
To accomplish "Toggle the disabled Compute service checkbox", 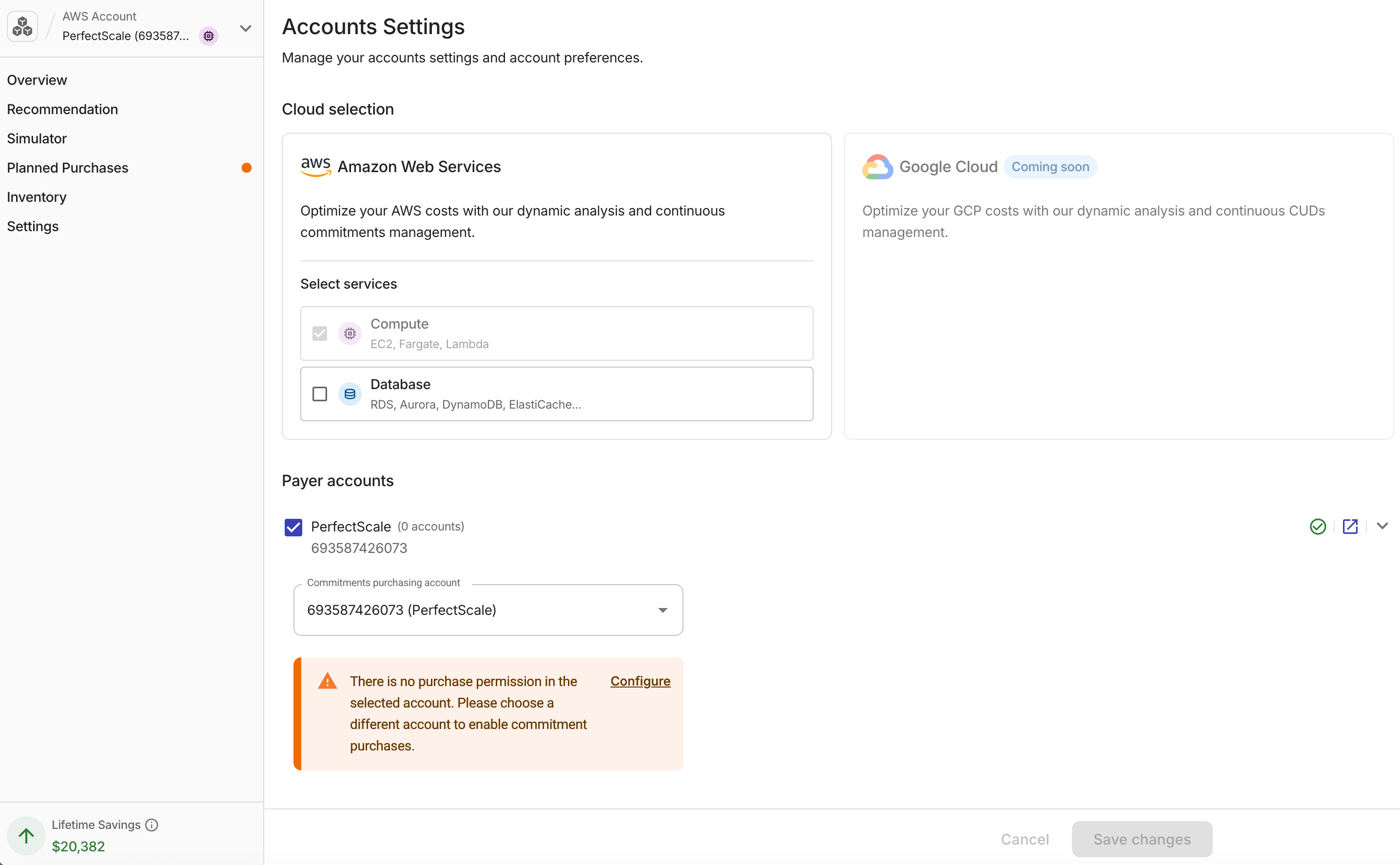I will coord(320,334).
